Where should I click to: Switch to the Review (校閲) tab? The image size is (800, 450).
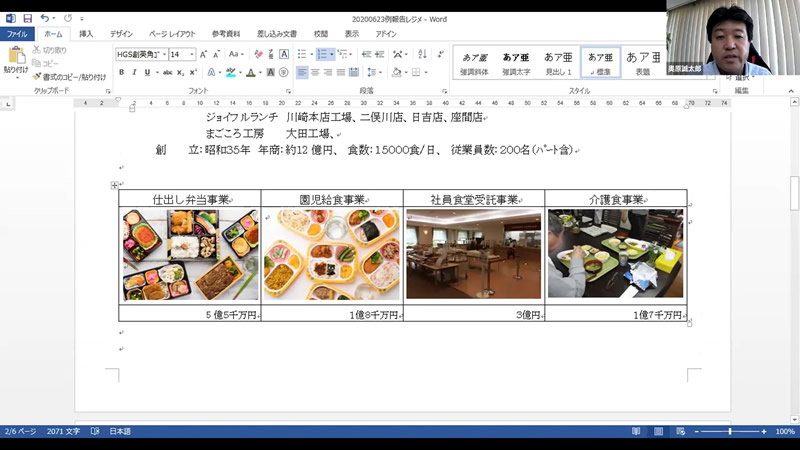point(320,34)
